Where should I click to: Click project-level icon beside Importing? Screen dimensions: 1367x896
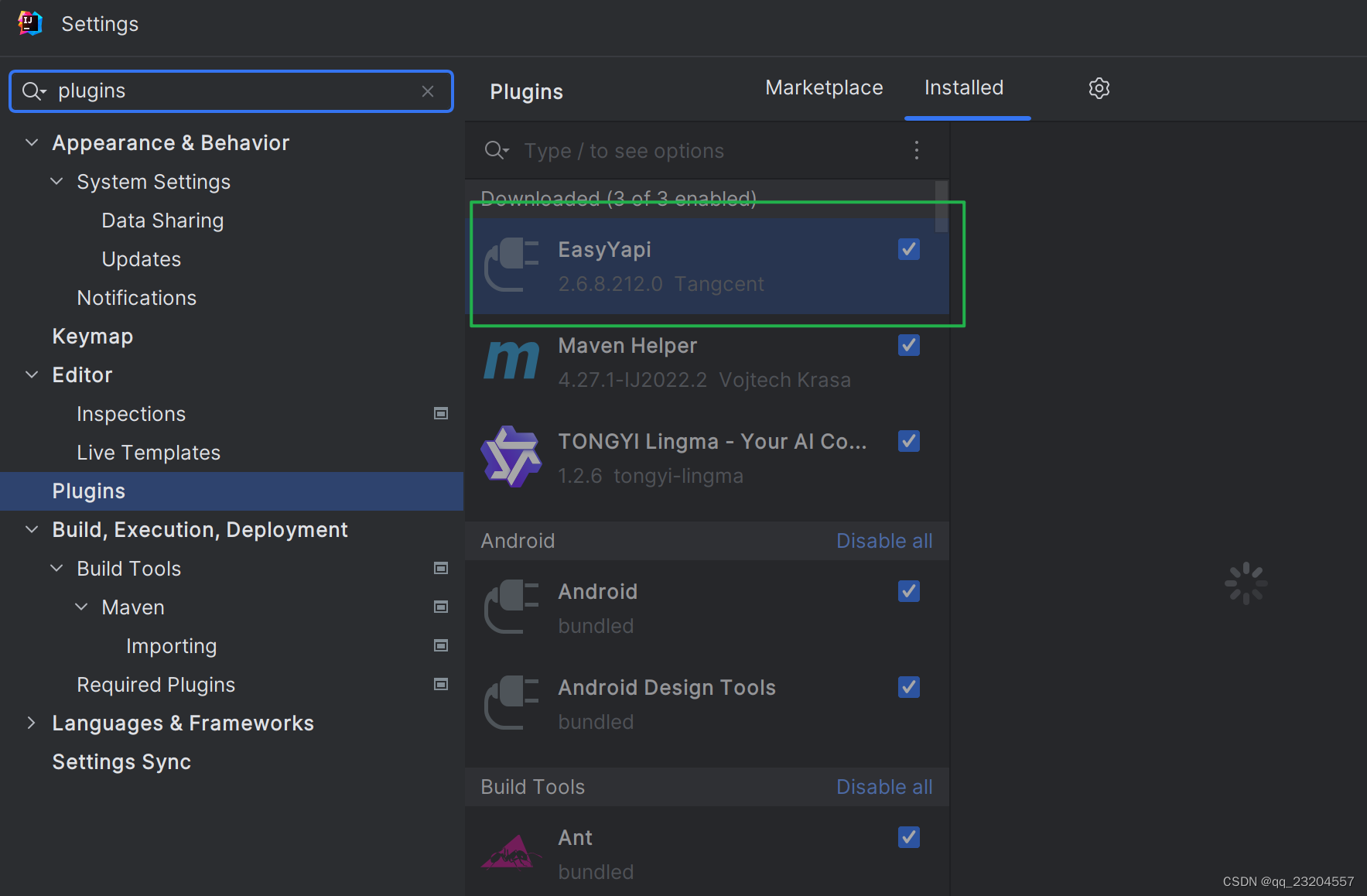click(441, 645)
